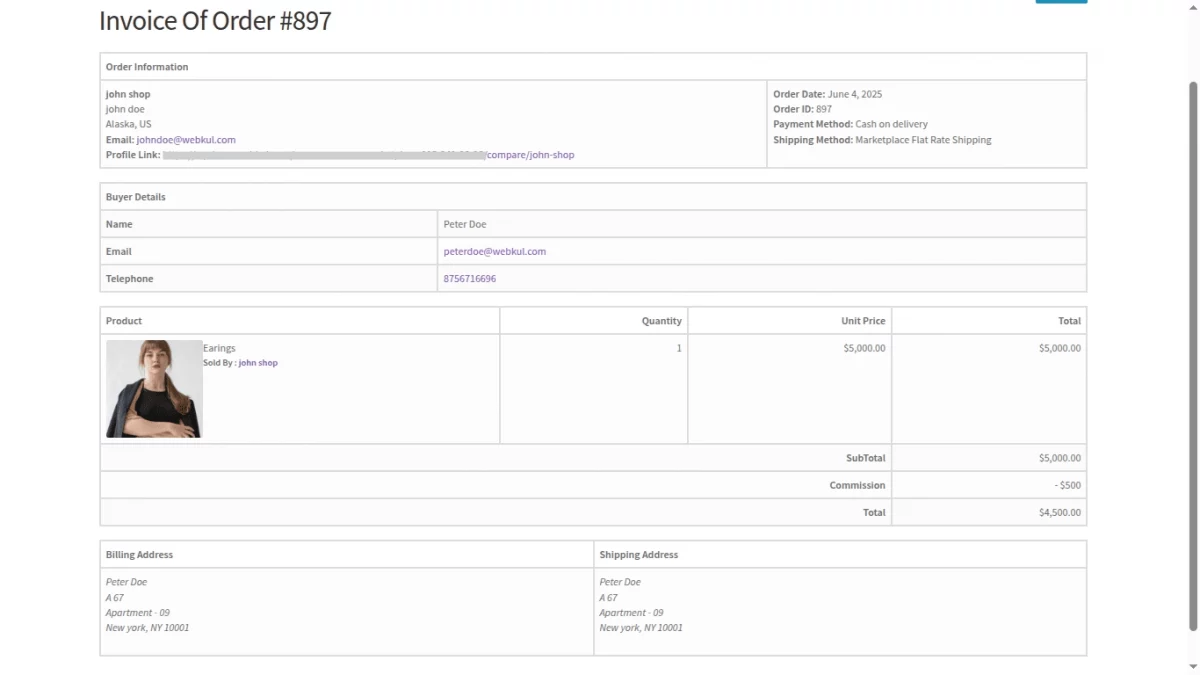Select the SubTotal $5,000.00 value

pyautogui.click(x=1056, y=457)
